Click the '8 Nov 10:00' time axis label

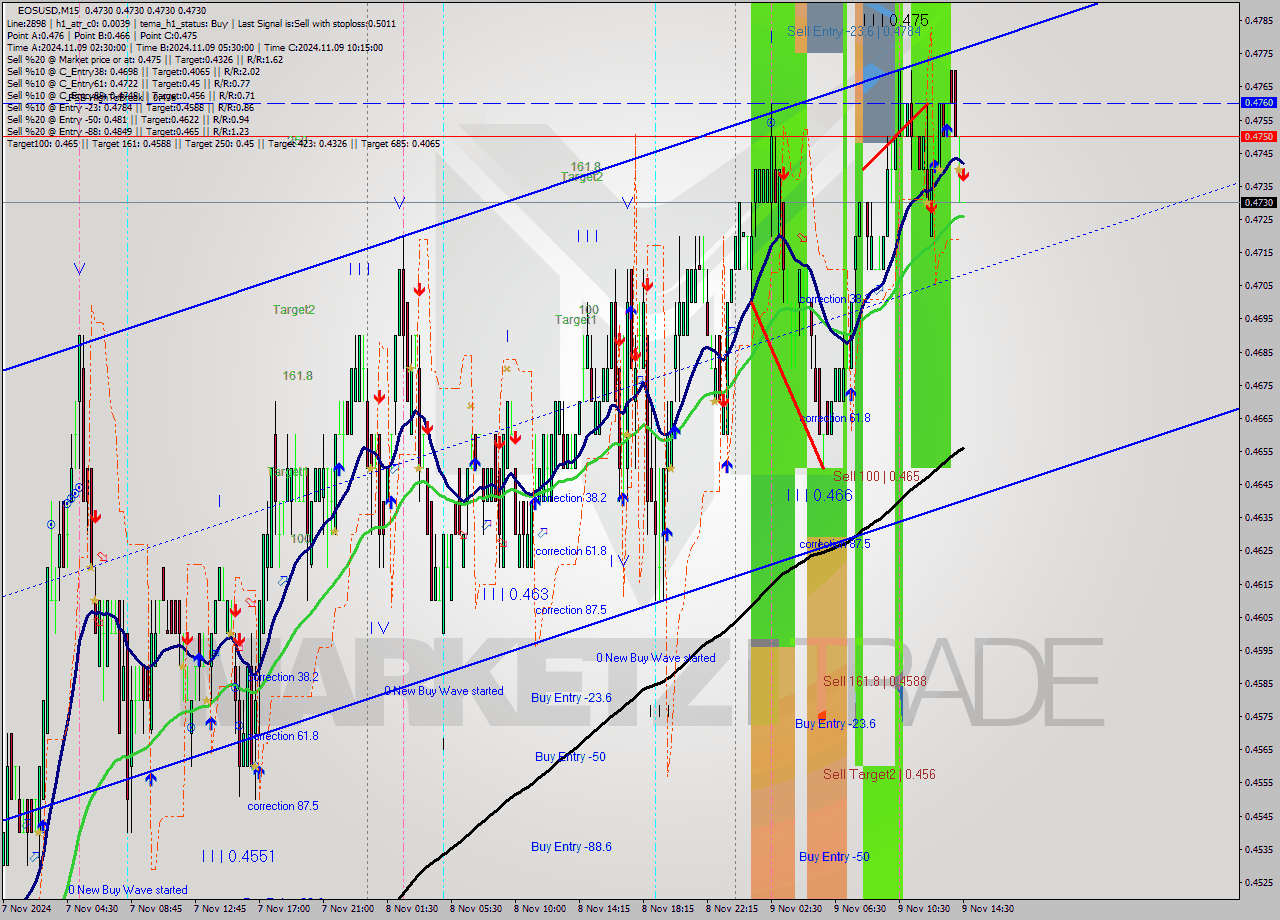(x=539, y=909)
